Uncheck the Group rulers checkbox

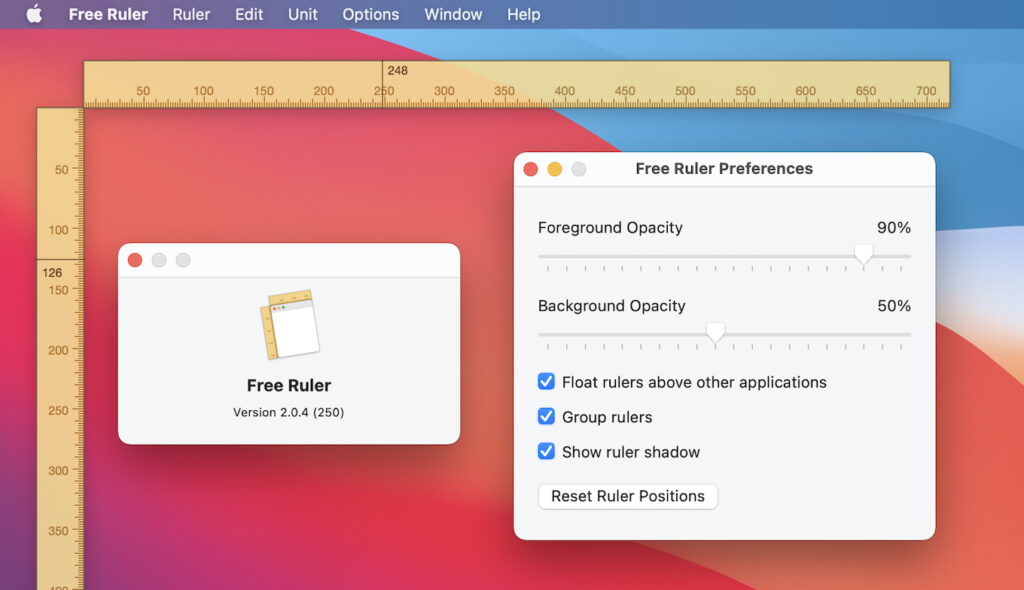click(547, 417)
